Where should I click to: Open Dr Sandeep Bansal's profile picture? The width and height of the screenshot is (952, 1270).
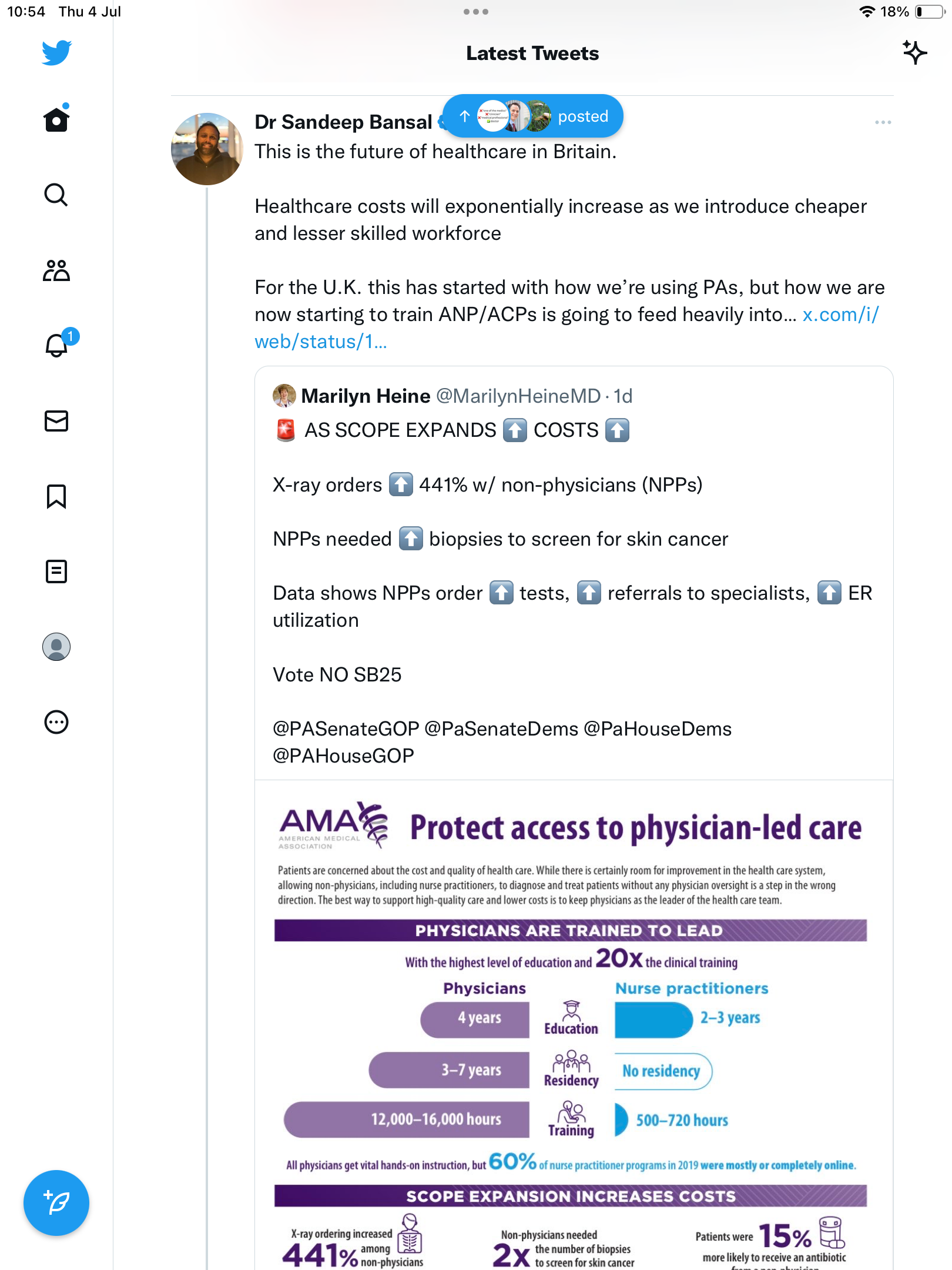click(207, 149)
